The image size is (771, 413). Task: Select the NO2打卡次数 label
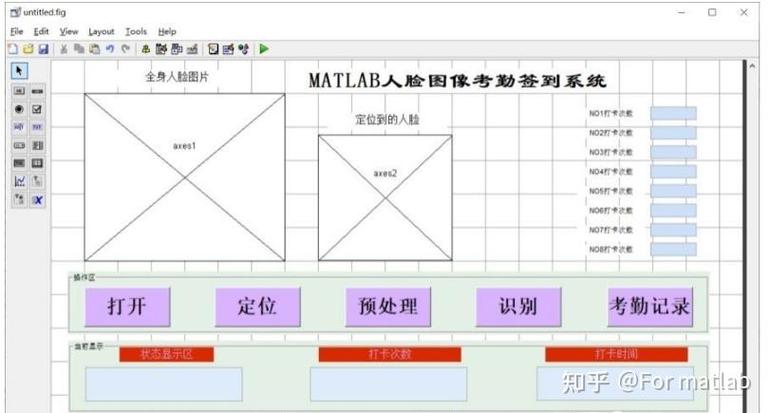click(x=611, y=133)
